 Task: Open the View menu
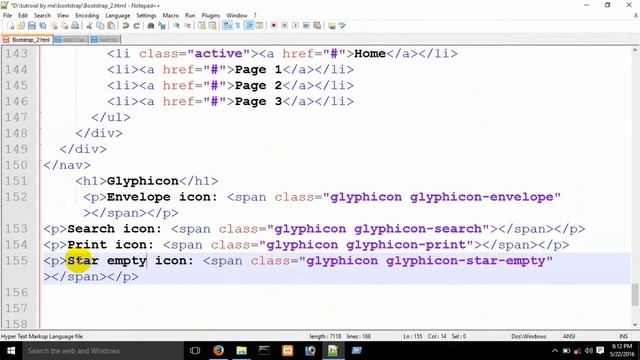click(x=63, y=16)
